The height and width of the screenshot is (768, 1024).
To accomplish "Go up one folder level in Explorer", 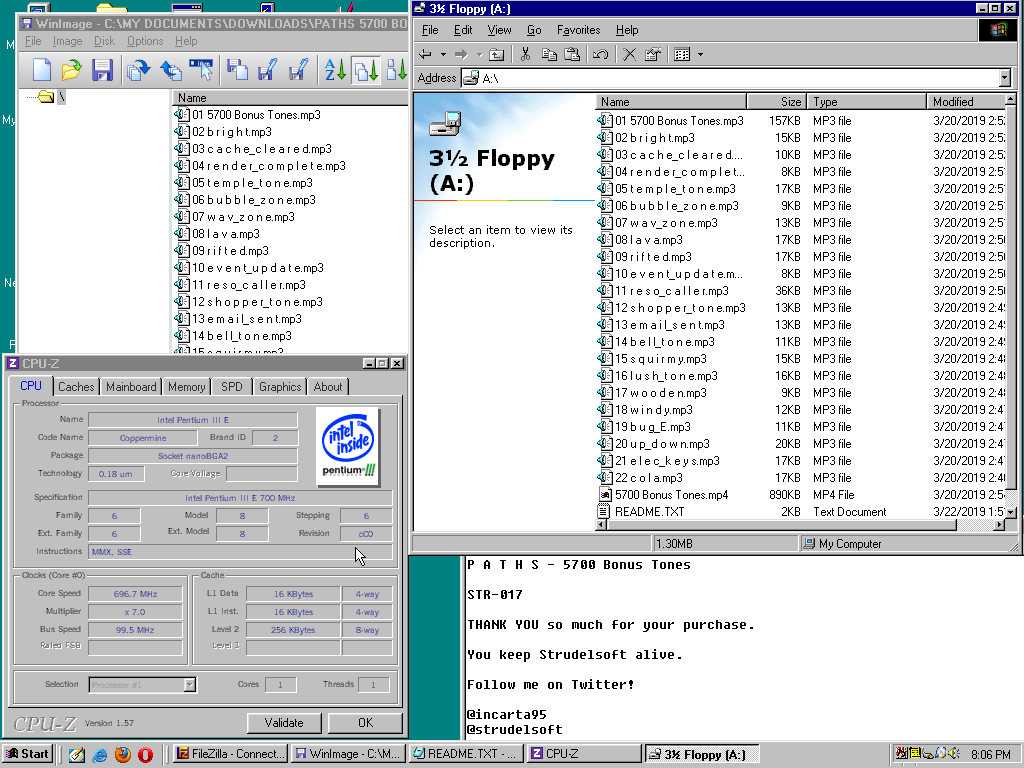I will tap(497, 54).
